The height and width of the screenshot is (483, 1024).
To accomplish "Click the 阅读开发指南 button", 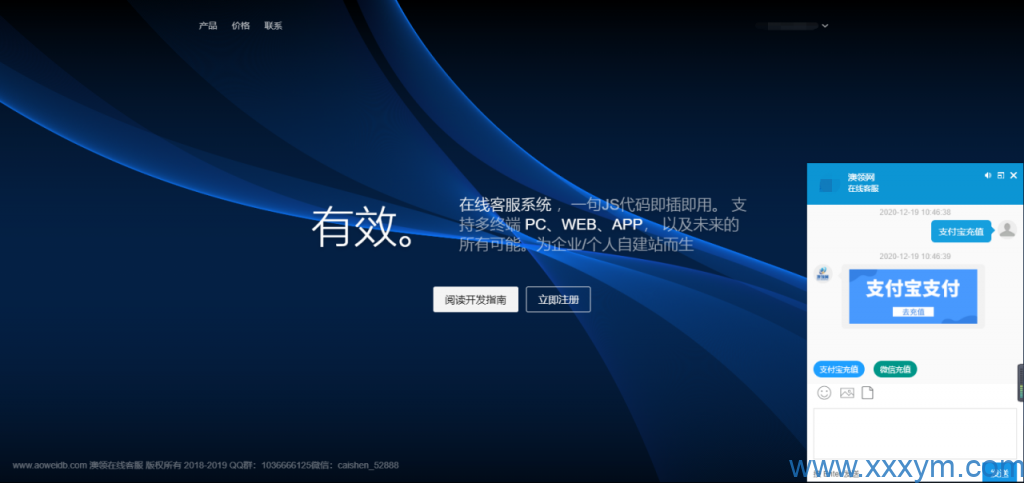I will [x=475, y=299].
